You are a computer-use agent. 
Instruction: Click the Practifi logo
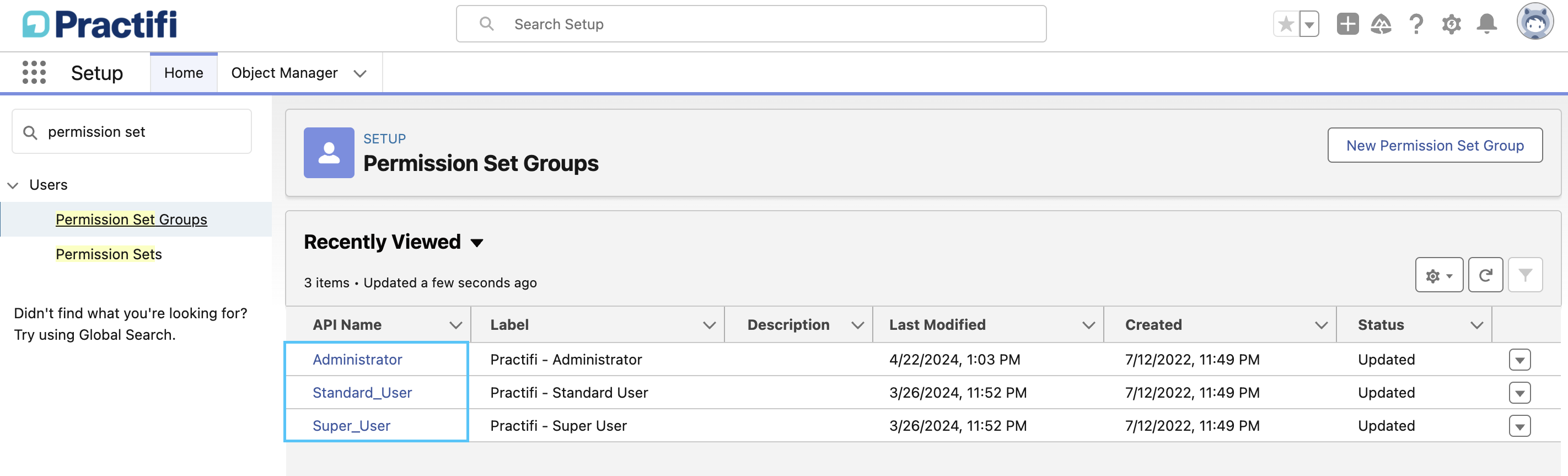(x=100, y=24)
